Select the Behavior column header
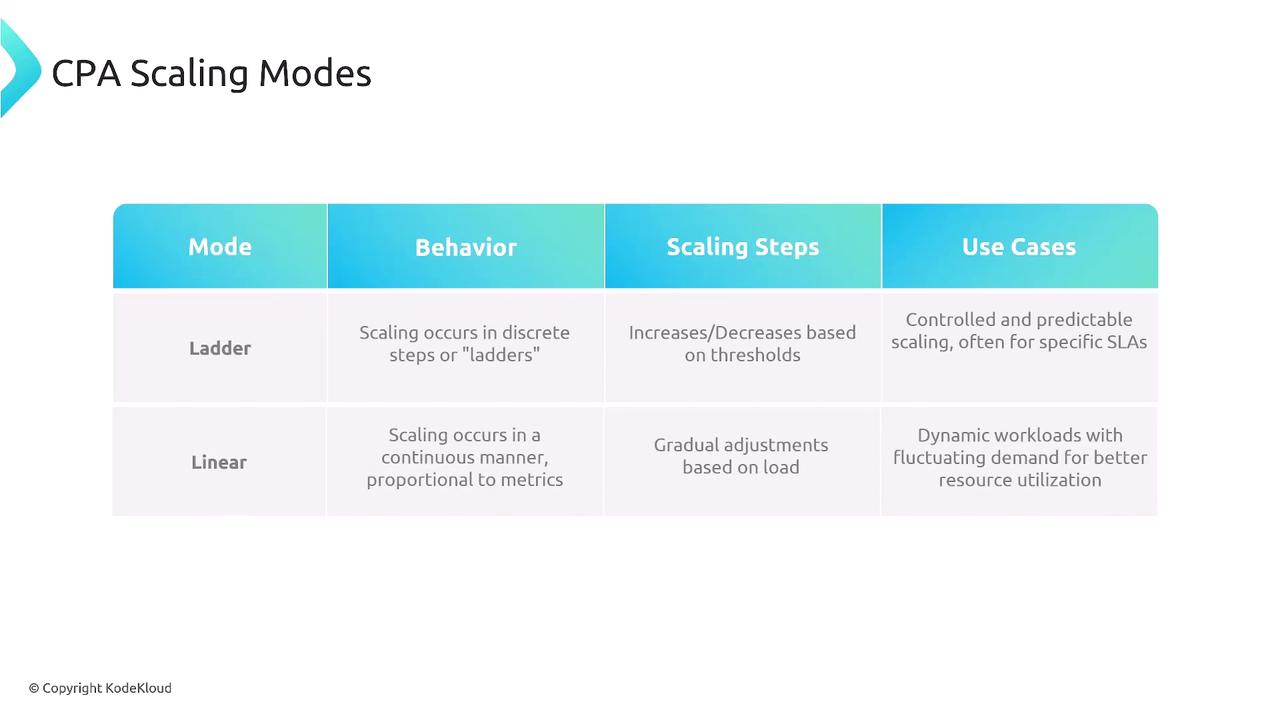This screenshot has width=1280, height=720. (466, 247)
